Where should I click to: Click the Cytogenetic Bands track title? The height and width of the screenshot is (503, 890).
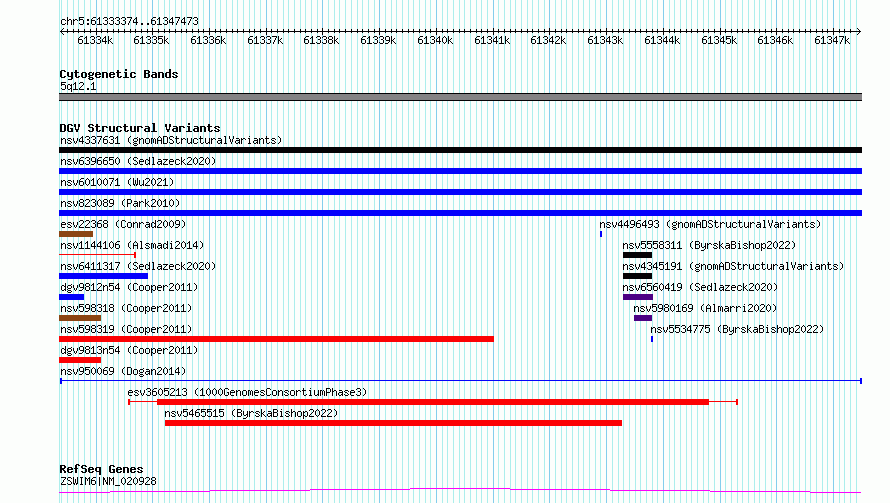click(119, 74)
